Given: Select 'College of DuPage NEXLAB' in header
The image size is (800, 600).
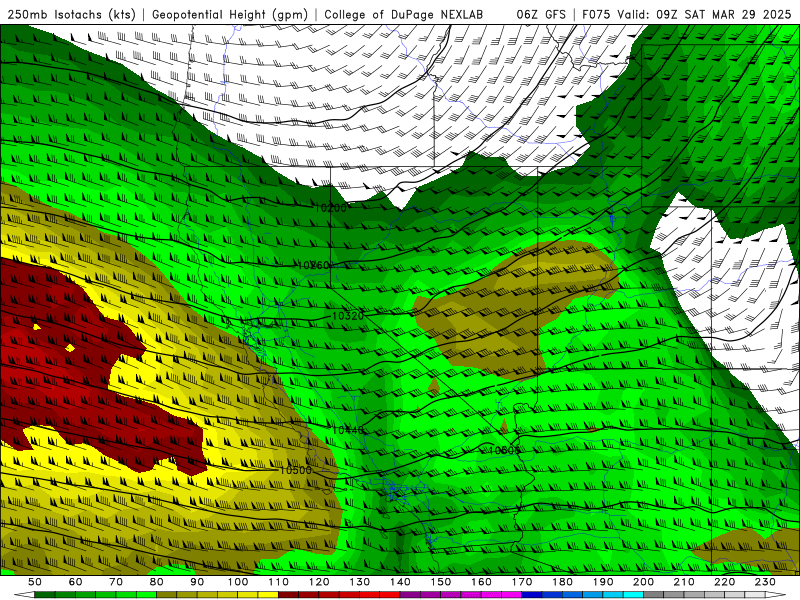Looking at the screenshot, I should pos(403,14).
